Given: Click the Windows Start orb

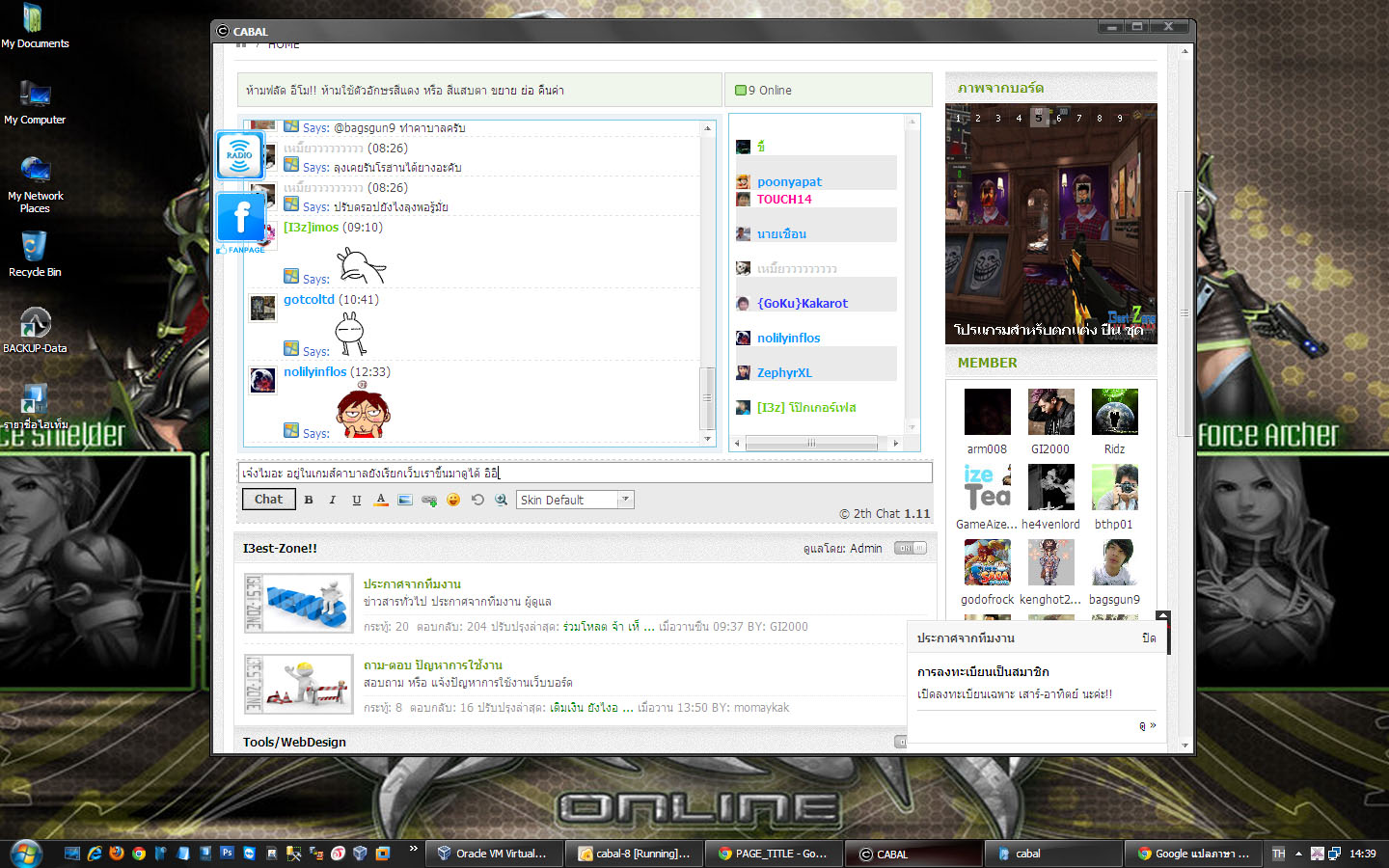Looking at the screenshot, I should (26, 854).
